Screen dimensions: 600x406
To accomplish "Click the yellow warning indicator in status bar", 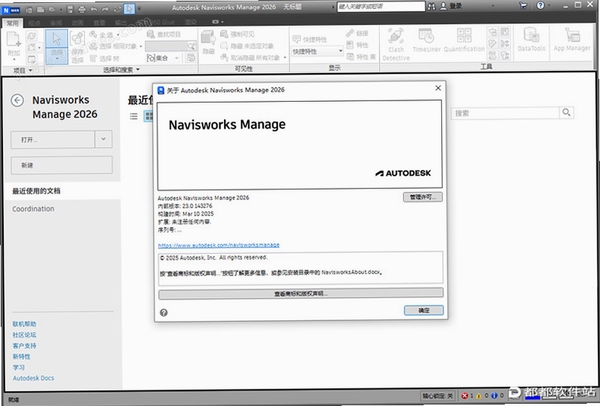I will (479, 396).
